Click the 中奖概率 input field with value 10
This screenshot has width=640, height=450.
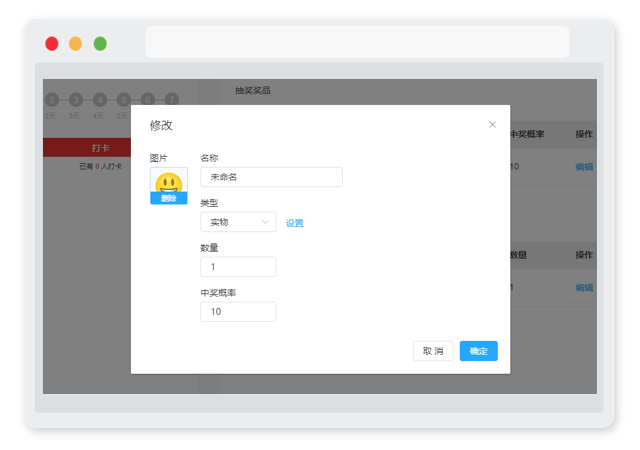coord(238,312)
